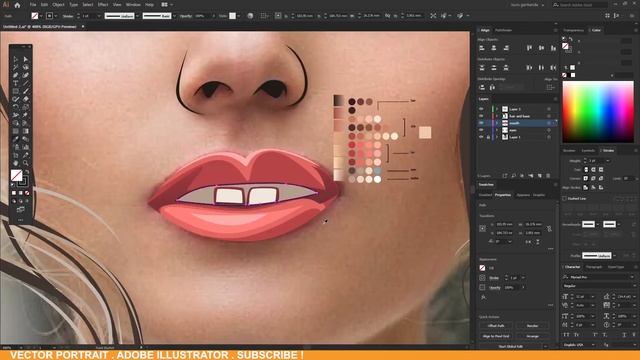Click Vertical Align Center icon
This screenshot has height=360, width=640.
[x=541, y=48]
